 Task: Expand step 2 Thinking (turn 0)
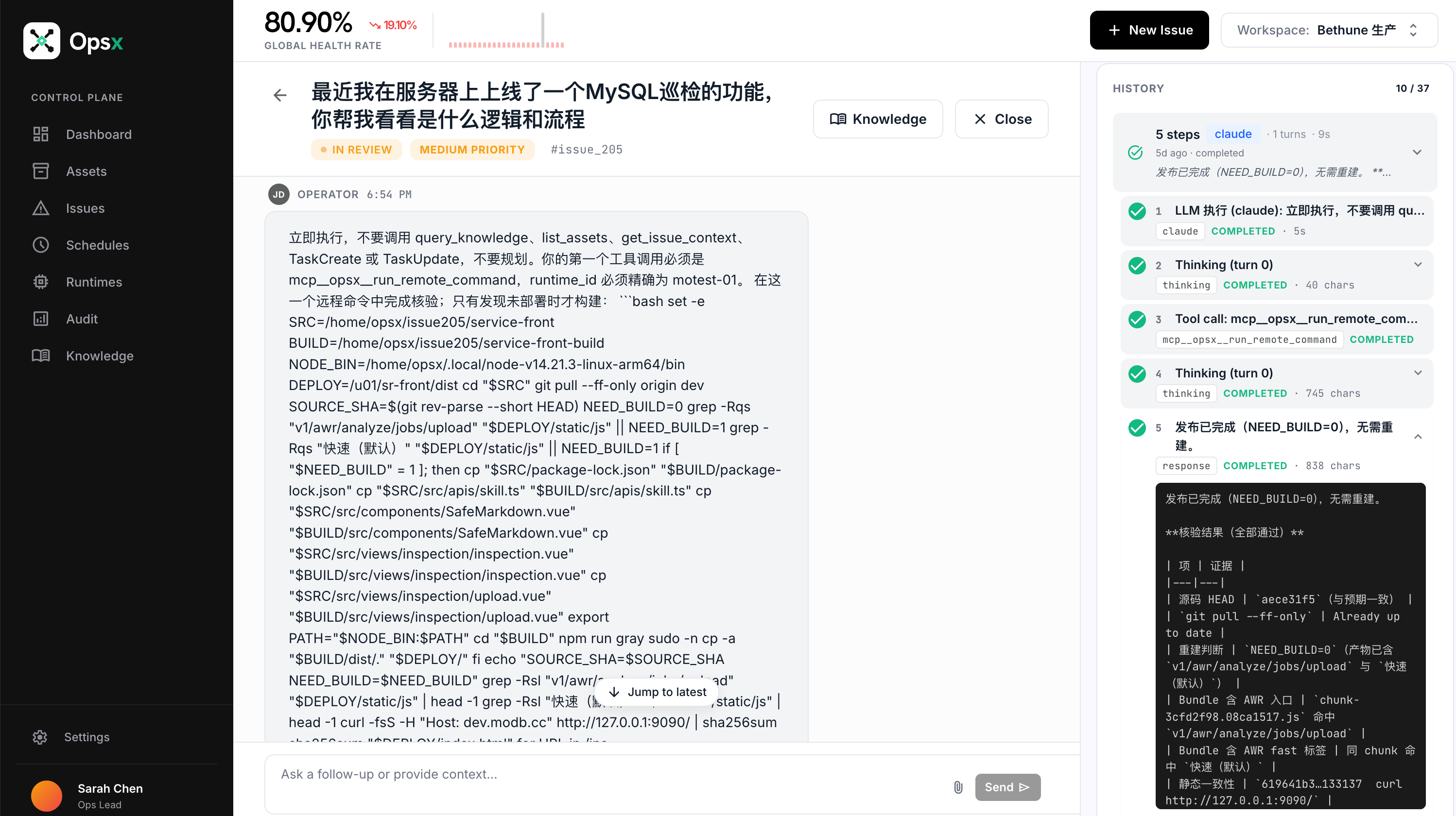[x=1418, y=264]
